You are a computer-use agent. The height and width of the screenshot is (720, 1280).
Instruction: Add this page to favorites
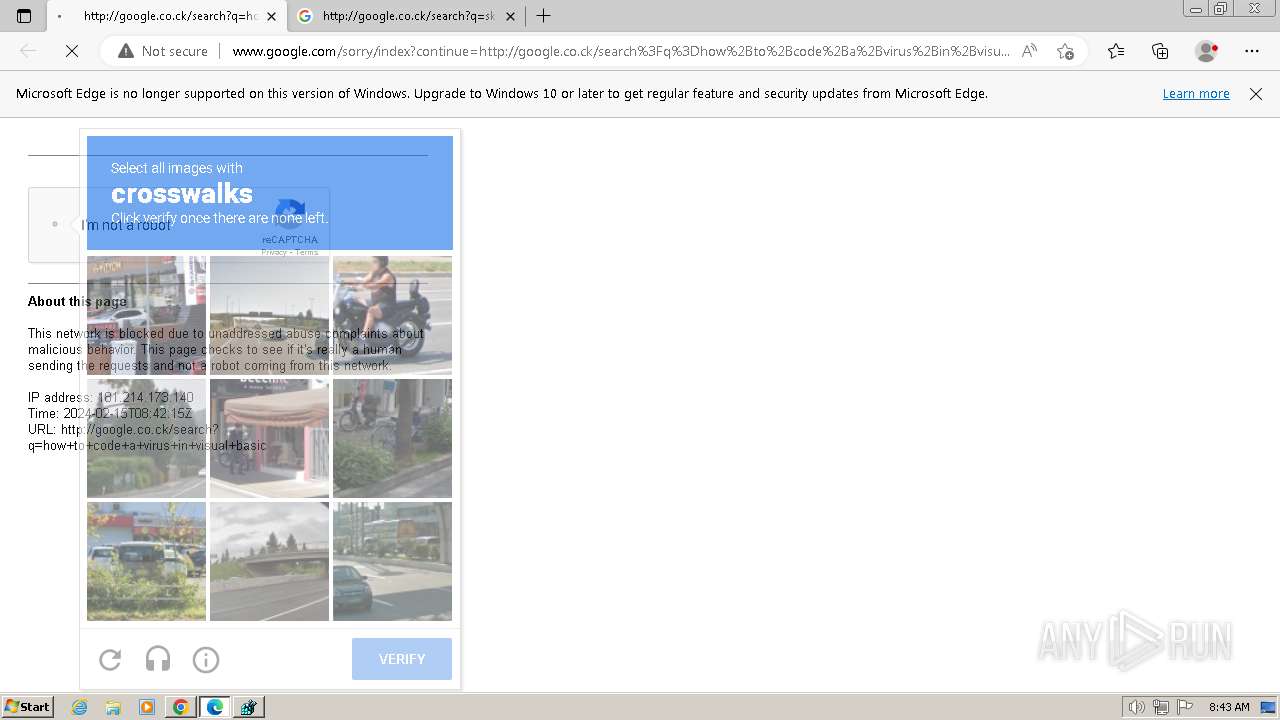click(1065, 51)
